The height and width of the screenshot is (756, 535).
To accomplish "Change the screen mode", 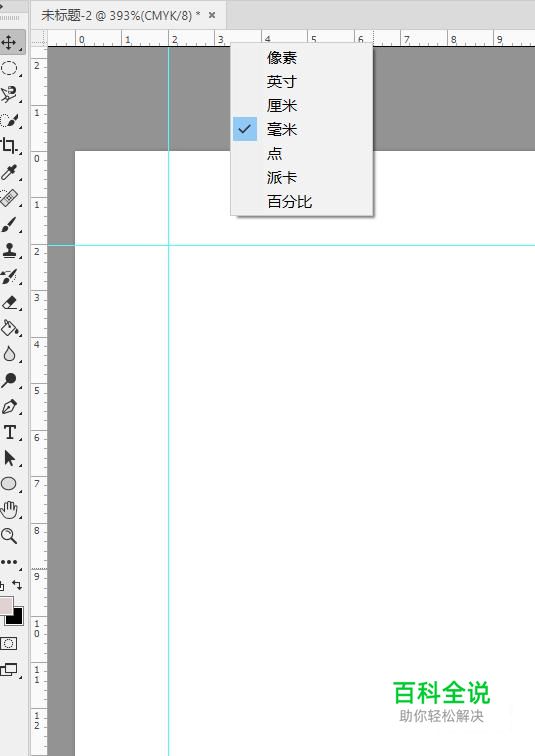I will 9,669.
